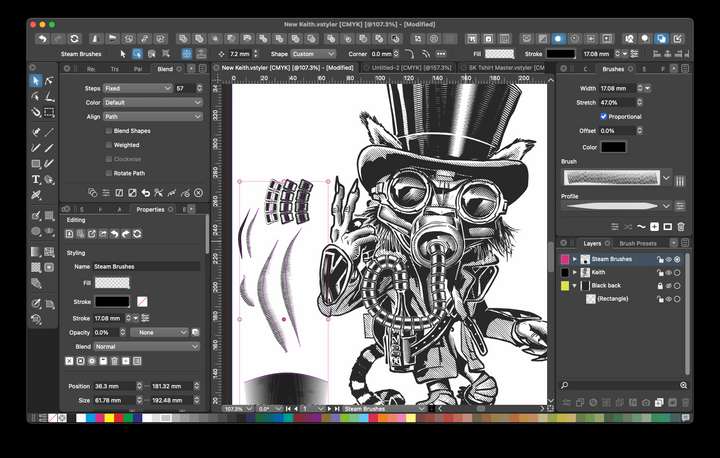Switch to the Brush Presets tab

pyautogui.click(x=638, y=243)
